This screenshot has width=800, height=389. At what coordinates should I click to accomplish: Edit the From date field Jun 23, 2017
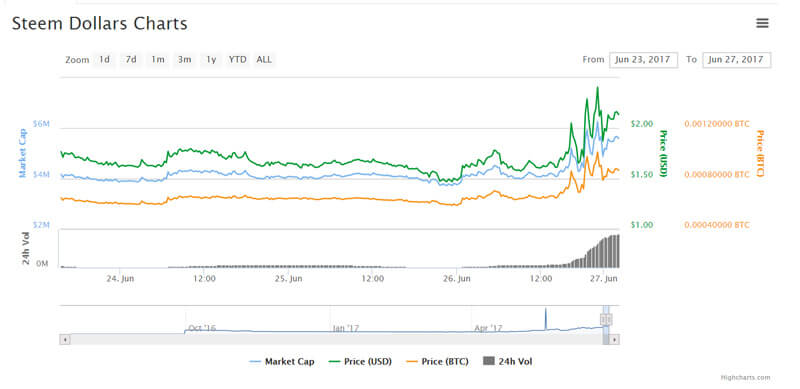click(643, 60)
